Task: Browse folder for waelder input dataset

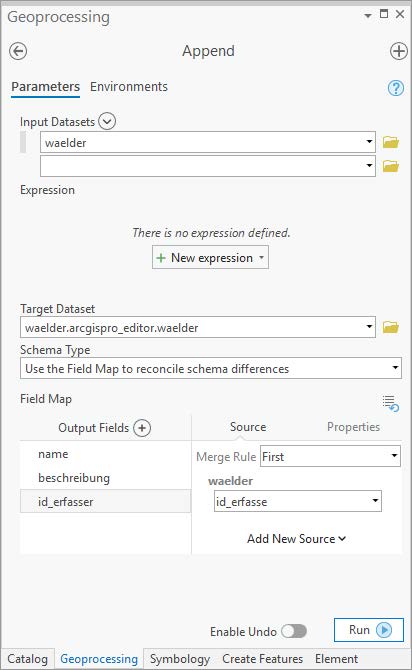Action: click(x=391, y=142)
